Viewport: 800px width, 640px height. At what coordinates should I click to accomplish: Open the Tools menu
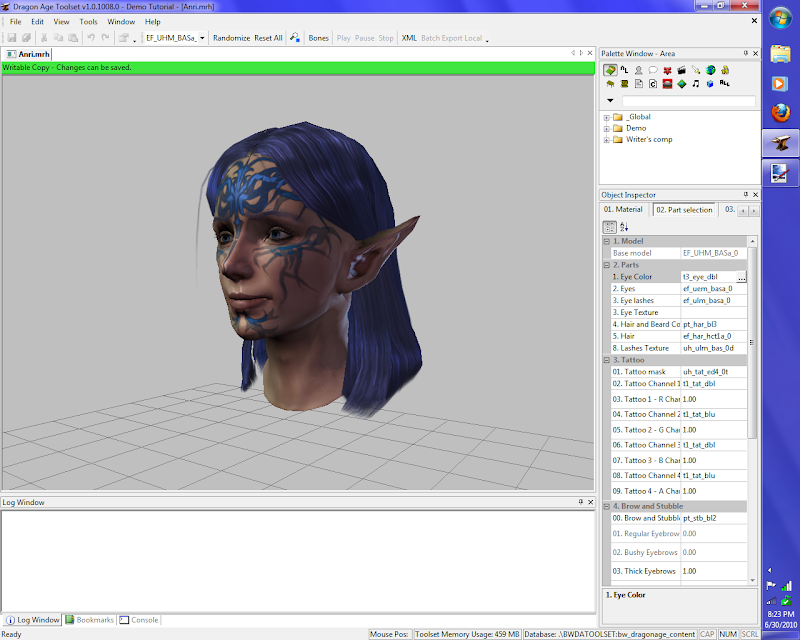[89, 21]
